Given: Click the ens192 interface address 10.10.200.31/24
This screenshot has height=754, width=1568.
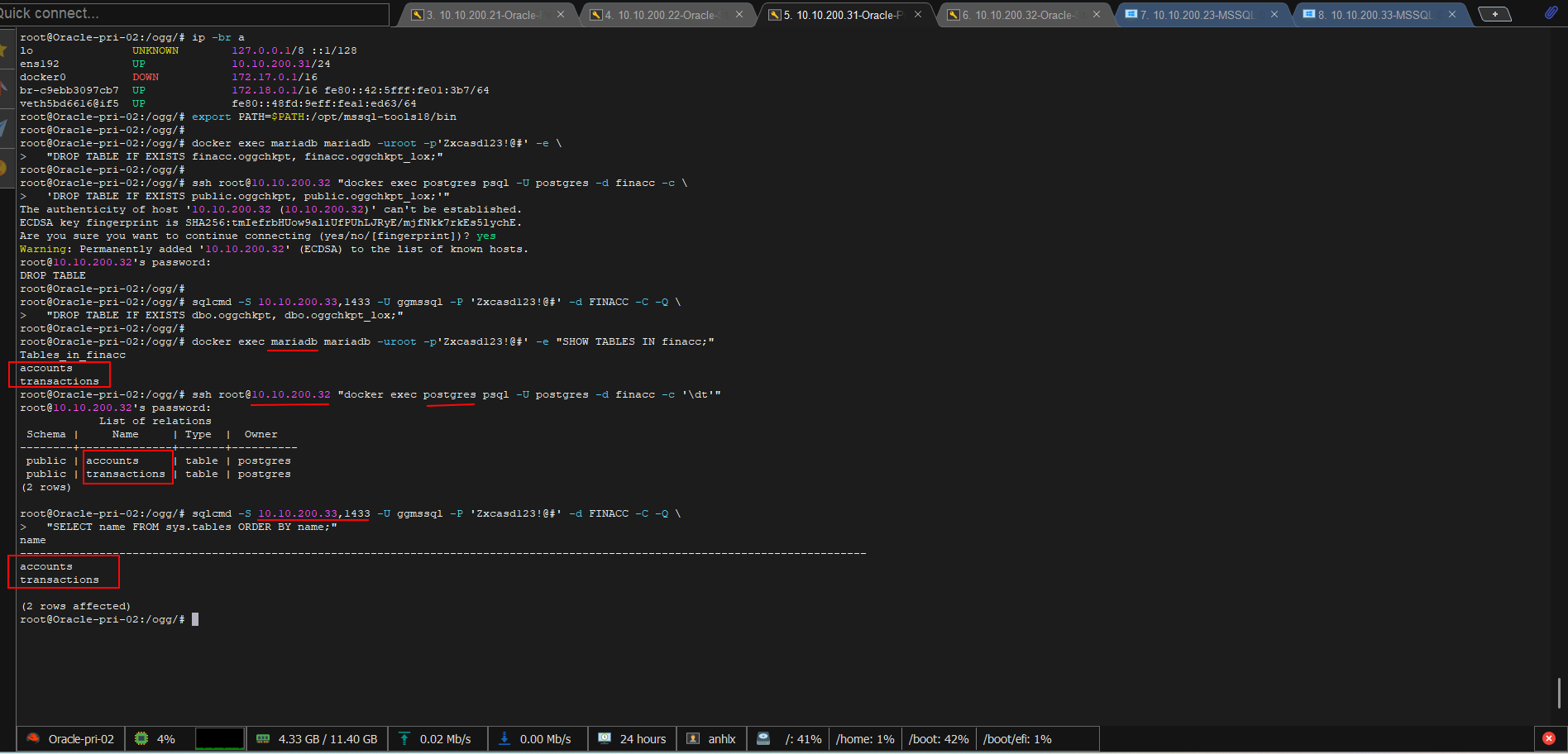Looking at the screenshot, I should [x=281, y=64].
